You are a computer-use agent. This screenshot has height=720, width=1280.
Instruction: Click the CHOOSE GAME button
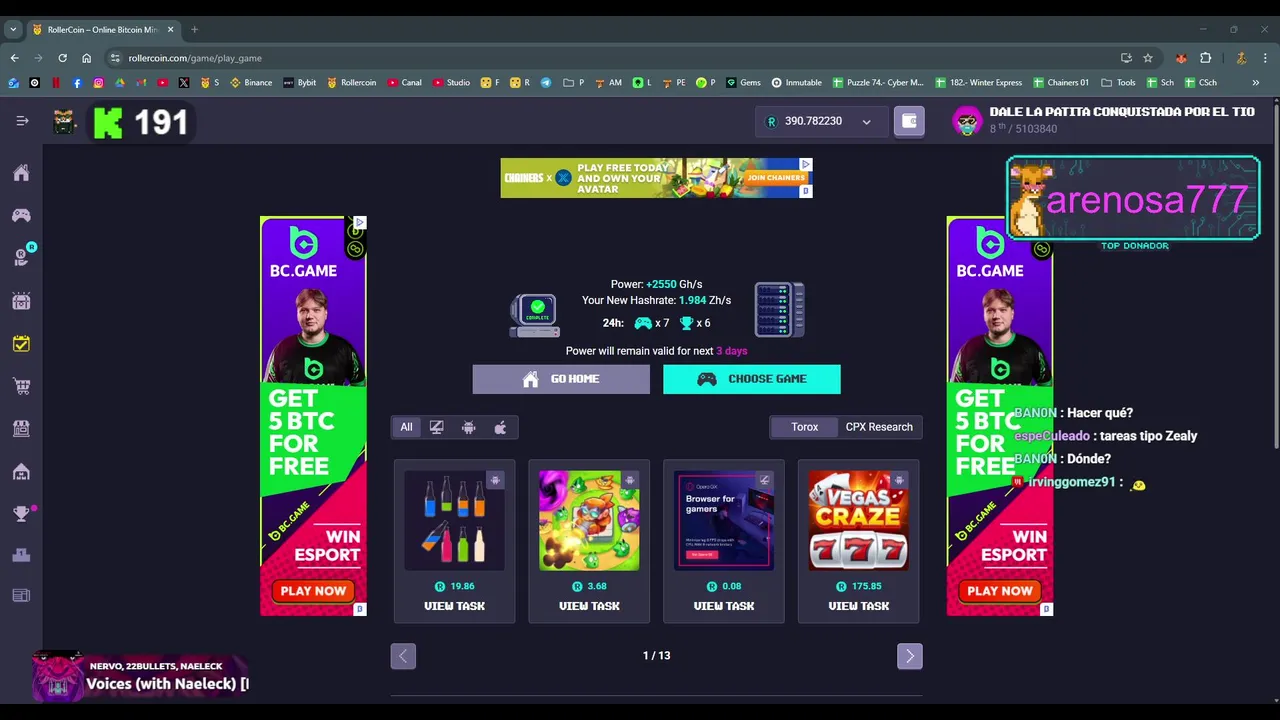pyautogui.click(x=752, y=379)
